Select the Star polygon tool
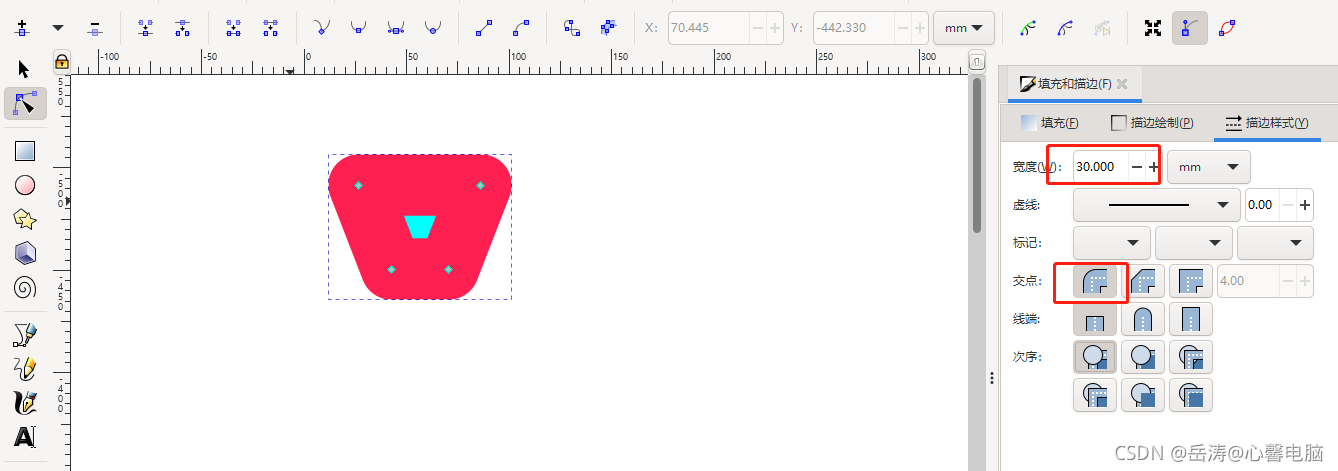 25,219
